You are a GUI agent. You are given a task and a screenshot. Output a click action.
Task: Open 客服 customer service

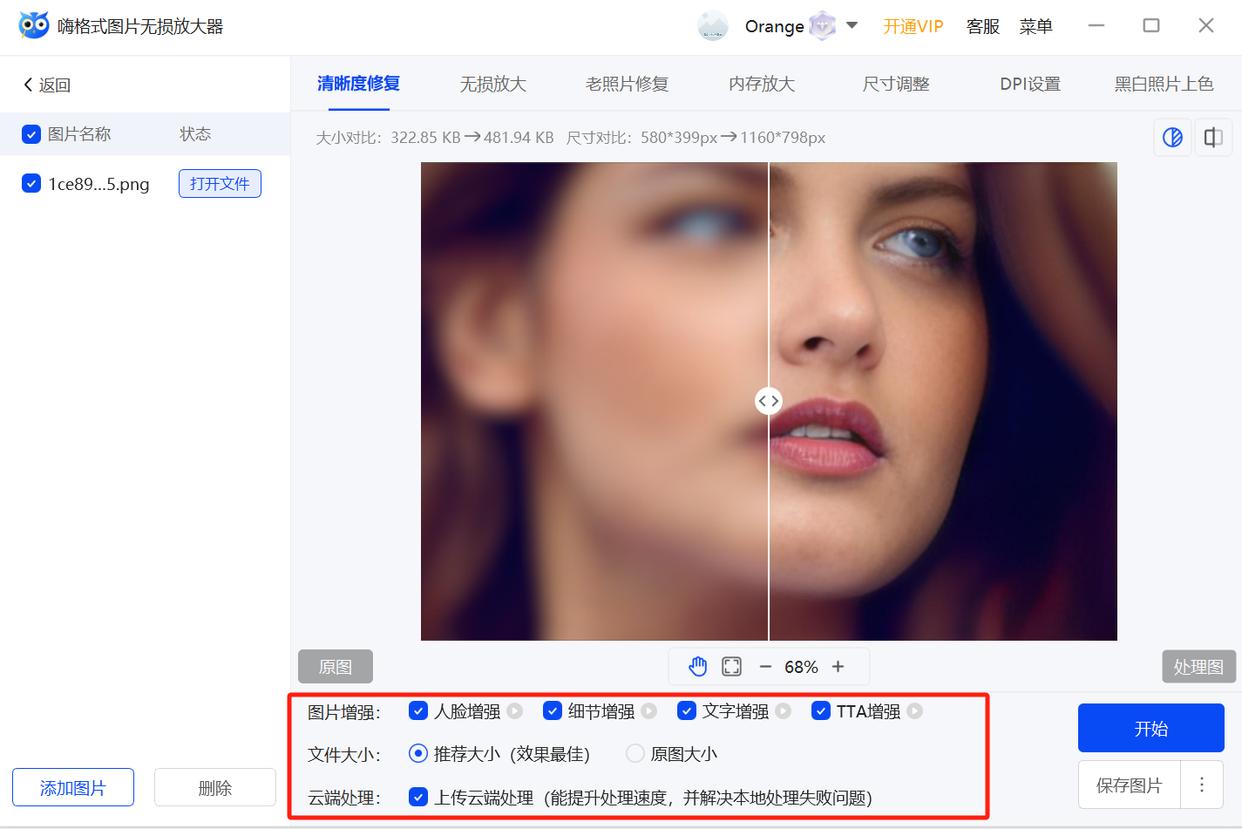983,26
